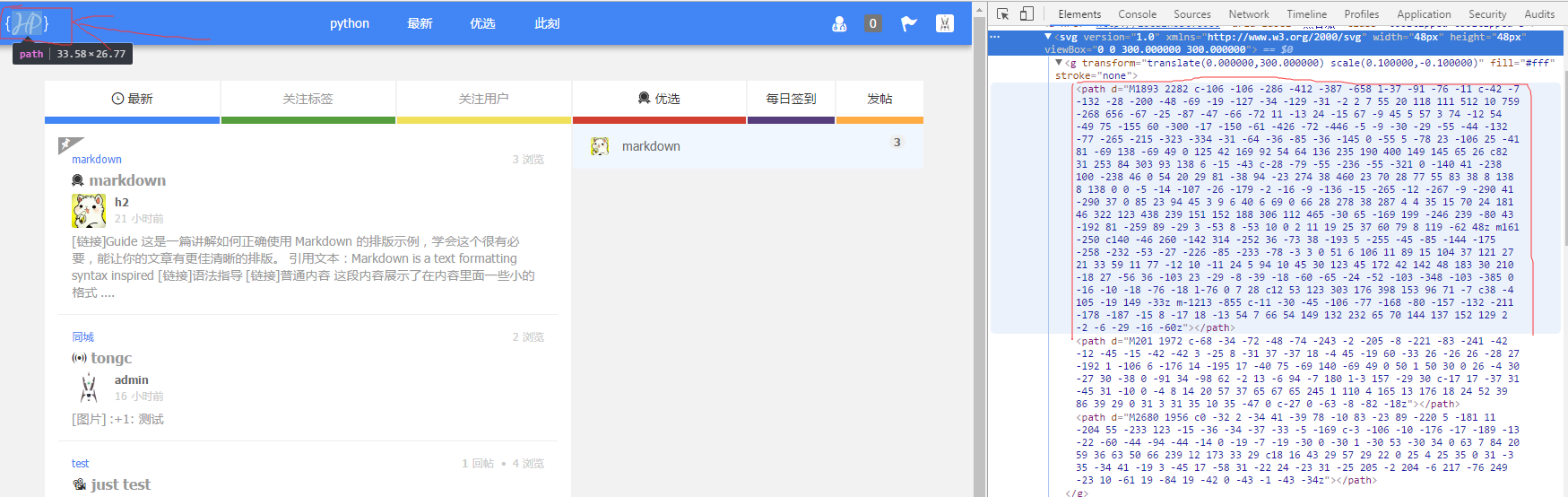This screenshot has width=1568, height=497.
Task: Click the cat avatar beside markdown in 优选 list
Action: [x=600, y=146]
